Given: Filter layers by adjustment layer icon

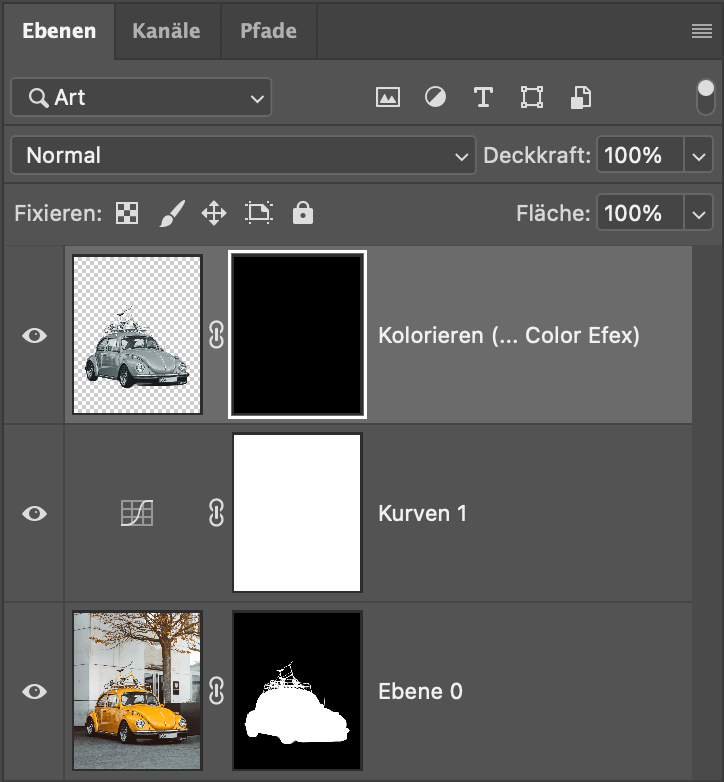Looking at the screenshot, I should (x=435, y=97).
